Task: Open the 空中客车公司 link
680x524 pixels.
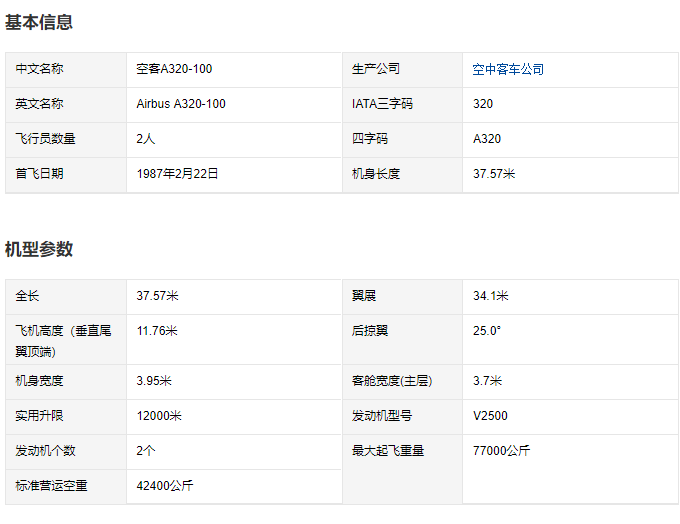Action: [x=508, y=69]
